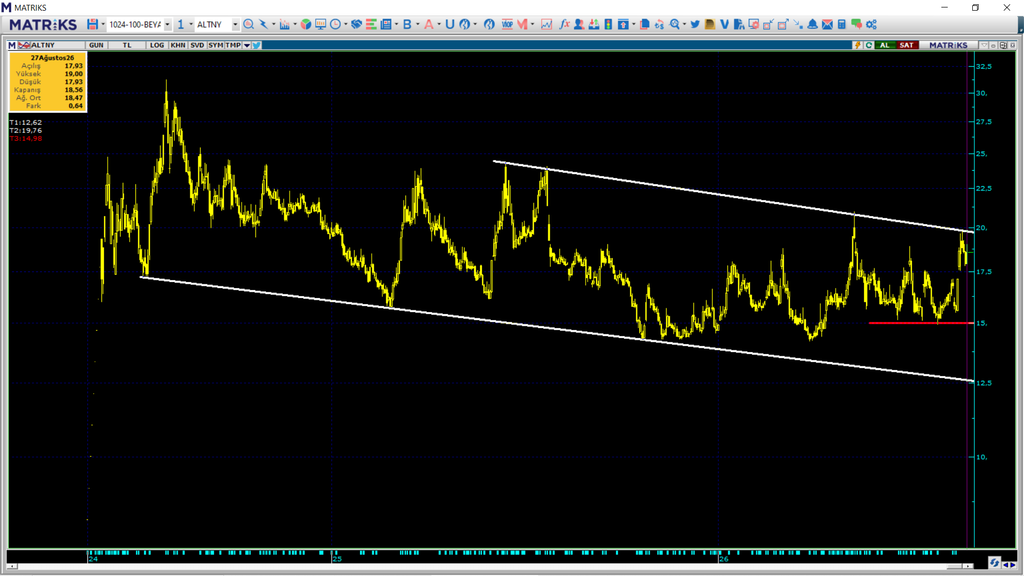Click the blue V letter icon
The height and width of the screenshot is (576, 1024).
click(x=724, y=24)
